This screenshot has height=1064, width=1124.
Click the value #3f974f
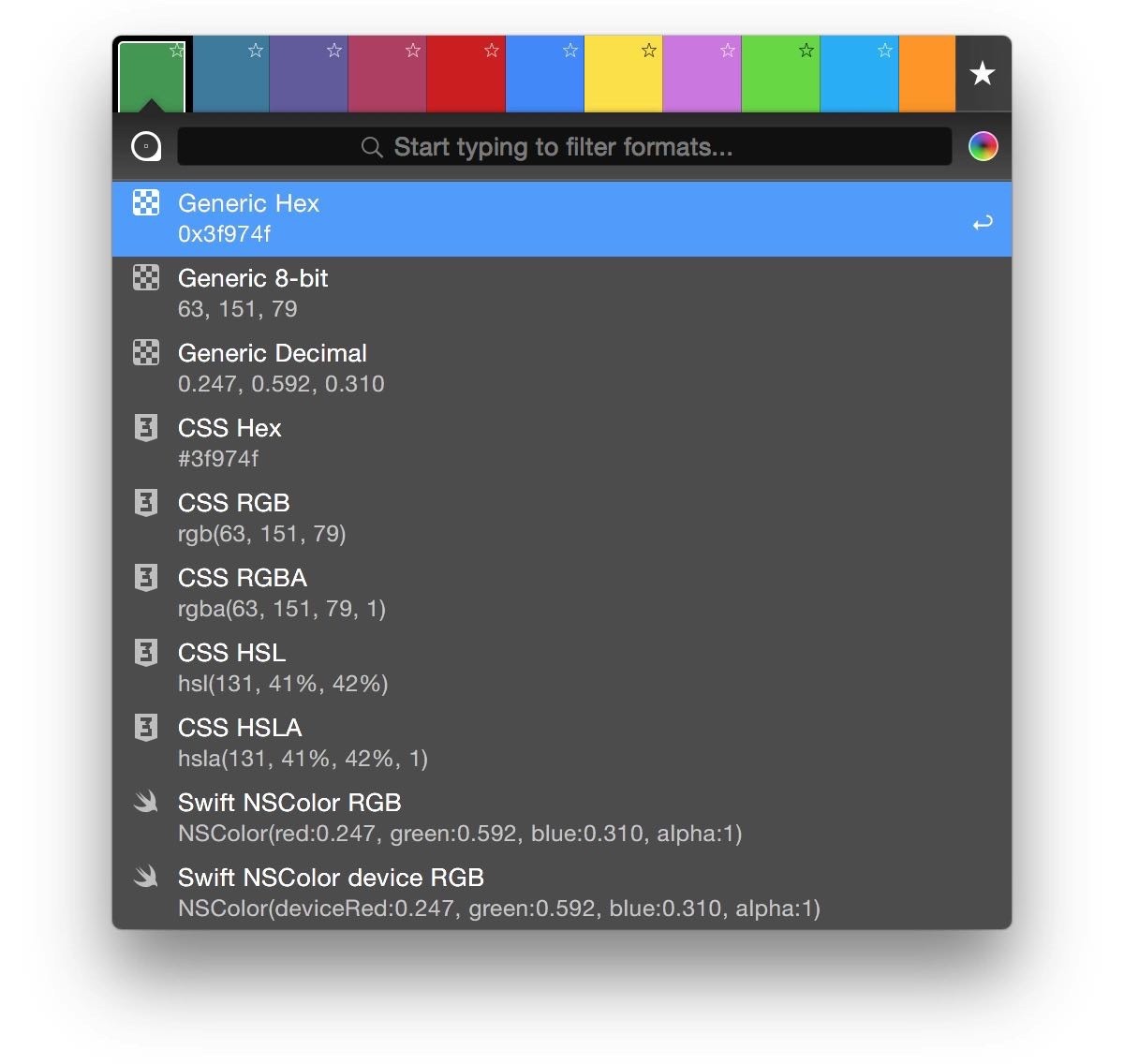tap(218, 459)
